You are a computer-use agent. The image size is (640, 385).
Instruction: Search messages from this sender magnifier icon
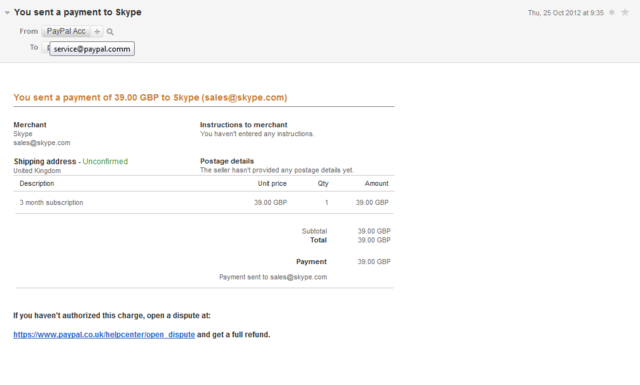(x=110, y=31)
